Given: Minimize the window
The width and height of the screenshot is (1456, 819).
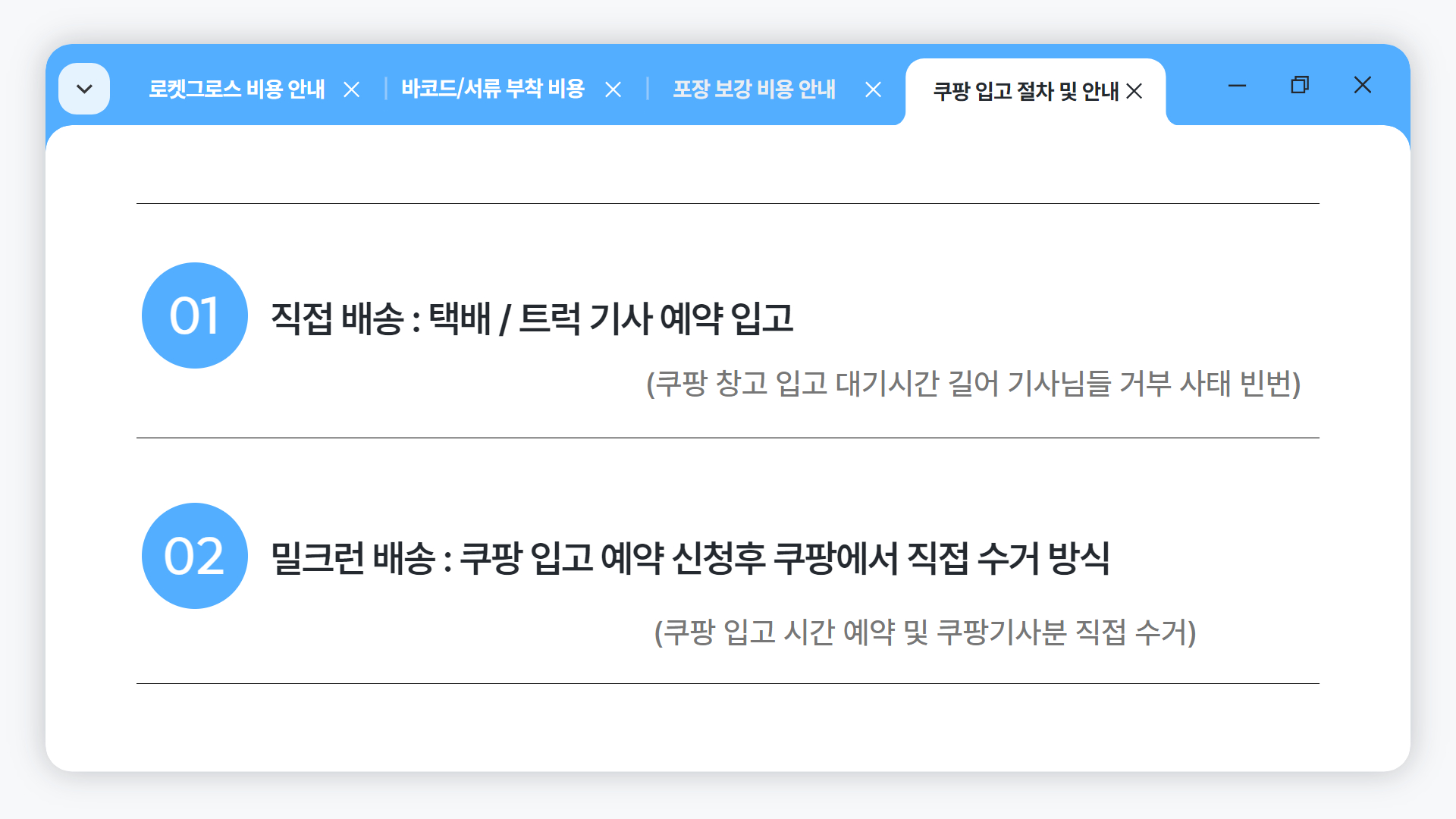Looking at the screenshot, I should point(1237,86).
